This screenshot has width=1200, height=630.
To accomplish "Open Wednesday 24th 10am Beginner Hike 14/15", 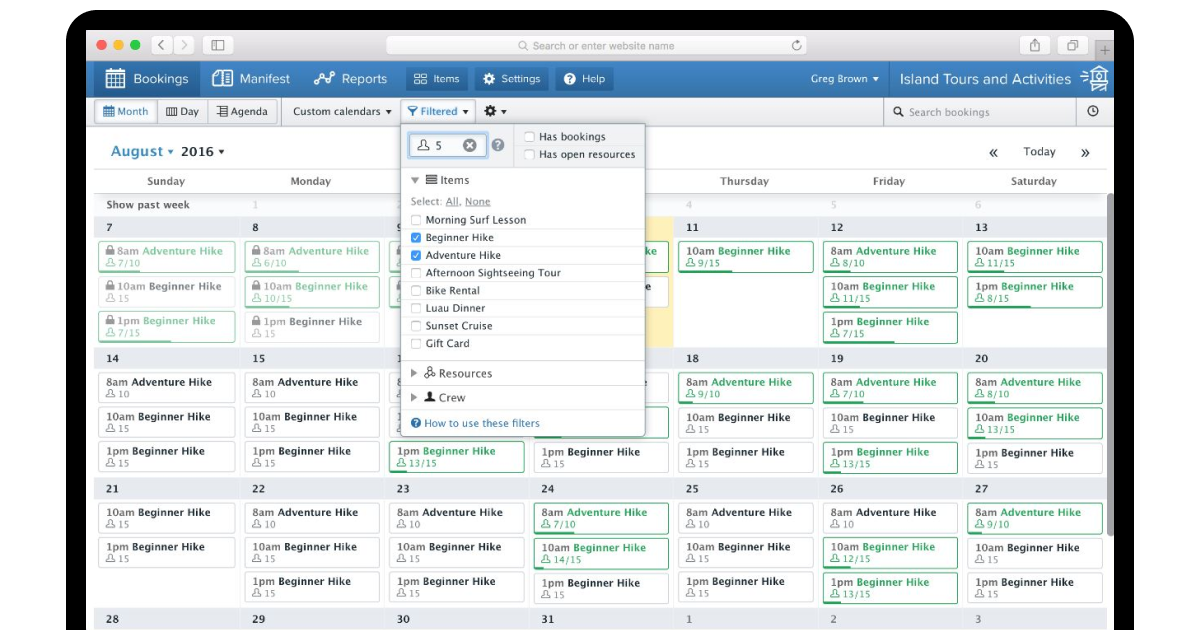I will tap(601, 554).
